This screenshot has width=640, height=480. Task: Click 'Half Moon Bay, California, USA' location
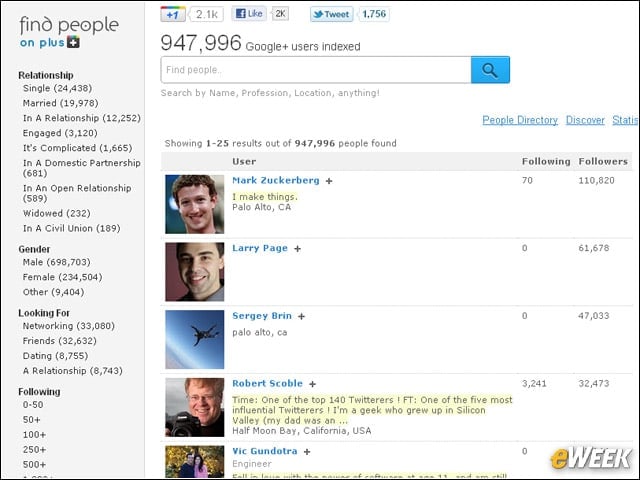point(302,431)
